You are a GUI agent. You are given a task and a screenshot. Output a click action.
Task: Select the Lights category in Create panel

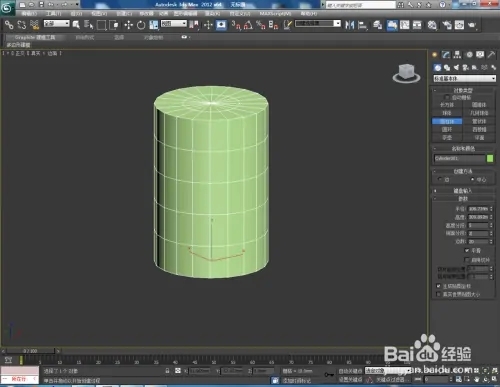(x=456, y=68)
